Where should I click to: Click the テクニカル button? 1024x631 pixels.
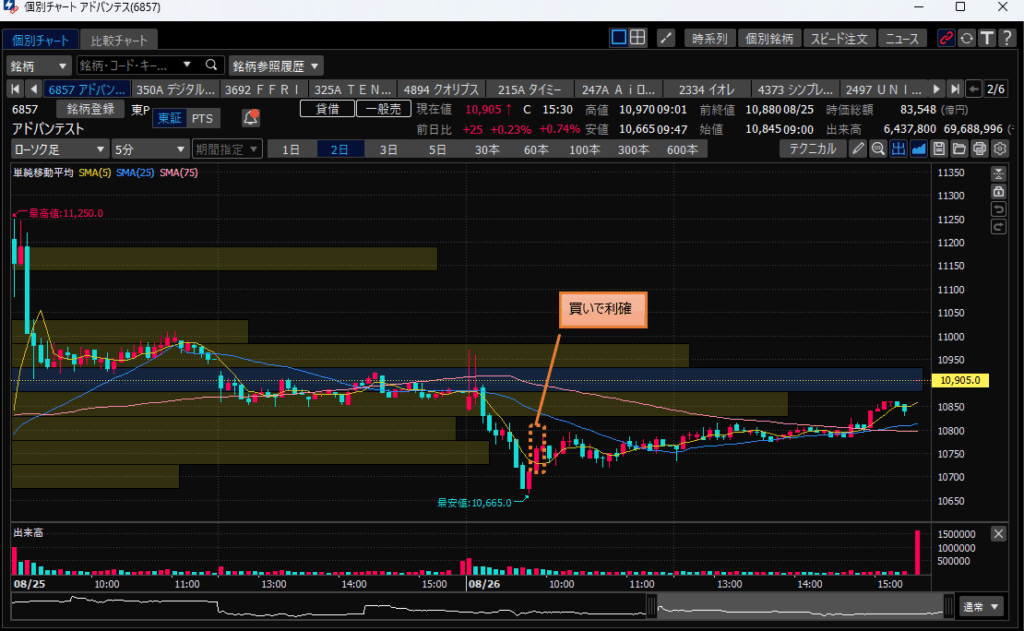[812, 149]
